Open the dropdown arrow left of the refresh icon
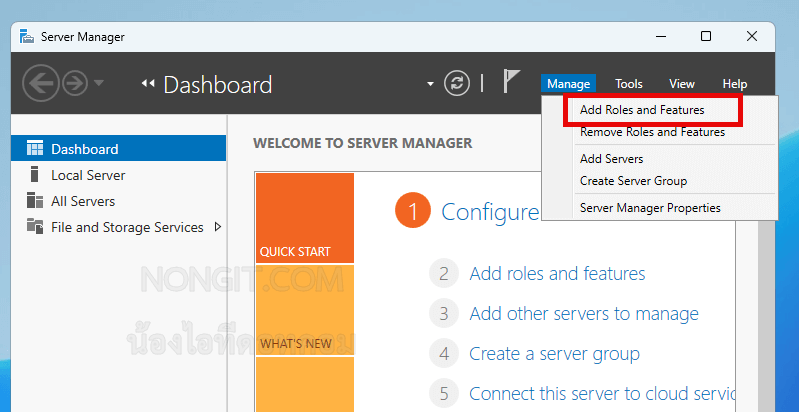This screenshot has width=799, height=412. point(431,84)
